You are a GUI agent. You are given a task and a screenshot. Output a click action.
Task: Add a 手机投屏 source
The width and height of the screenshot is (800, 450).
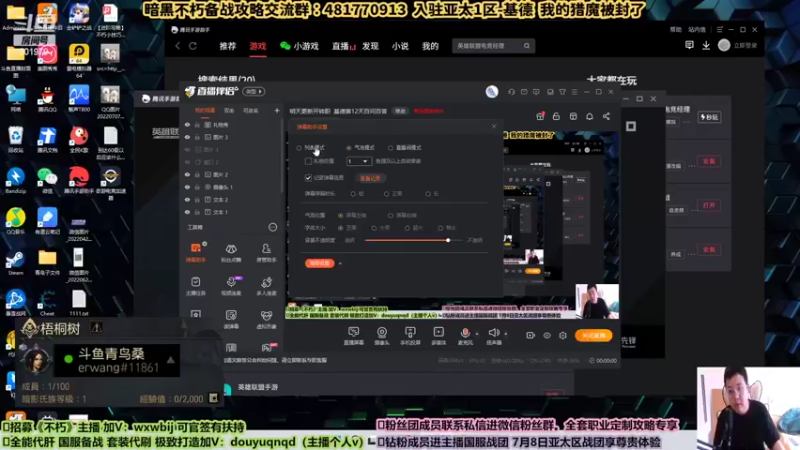click(410, 336)
